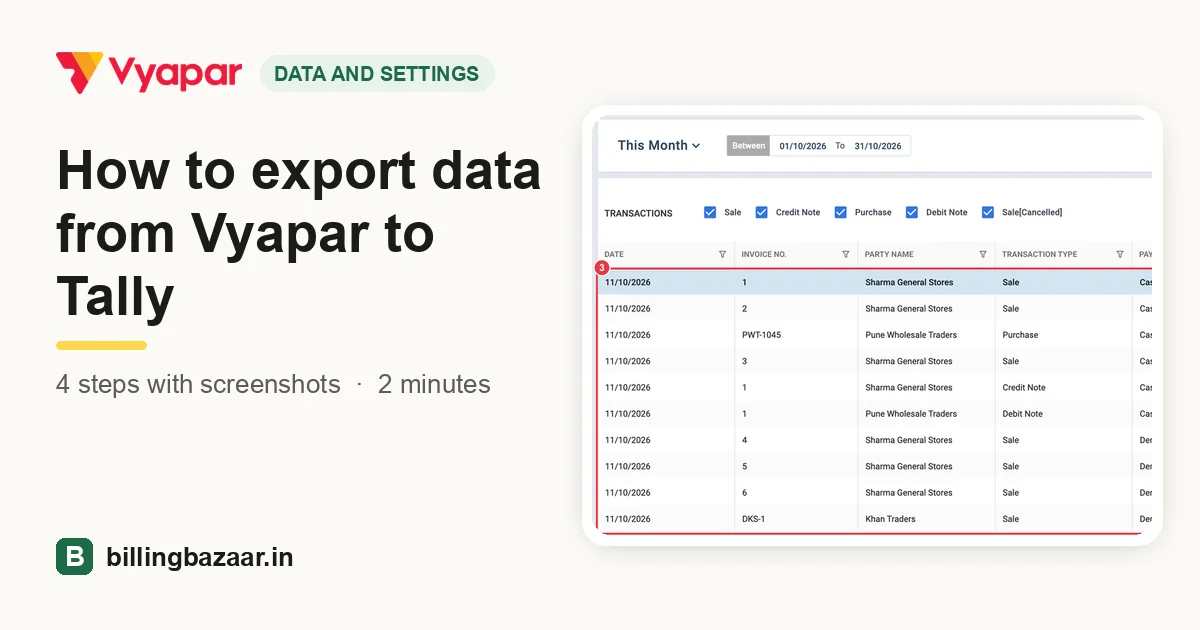Open the TRANSACTION TYPE column filter icon
This screenshot has width=1200, height=630.
point(1120,254)
